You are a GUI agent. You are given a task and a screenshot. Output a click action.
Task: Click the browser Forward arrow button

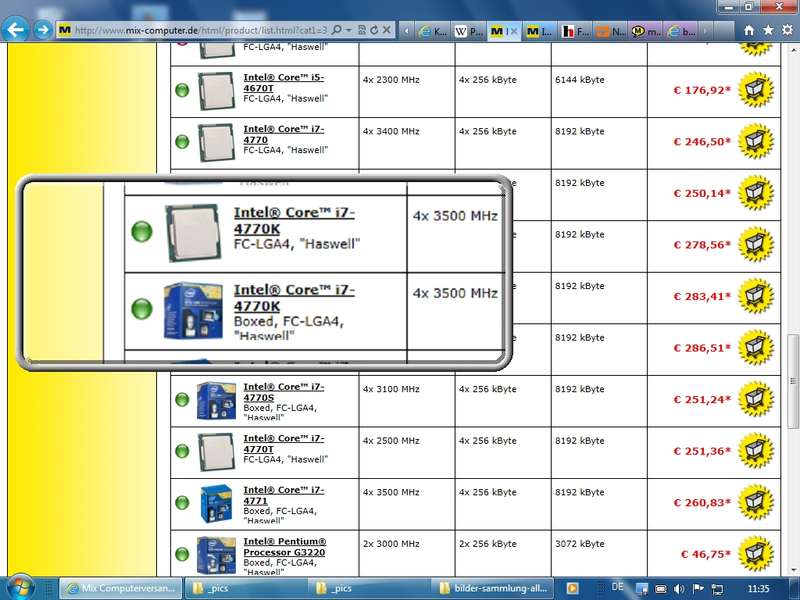coord(43,30)
